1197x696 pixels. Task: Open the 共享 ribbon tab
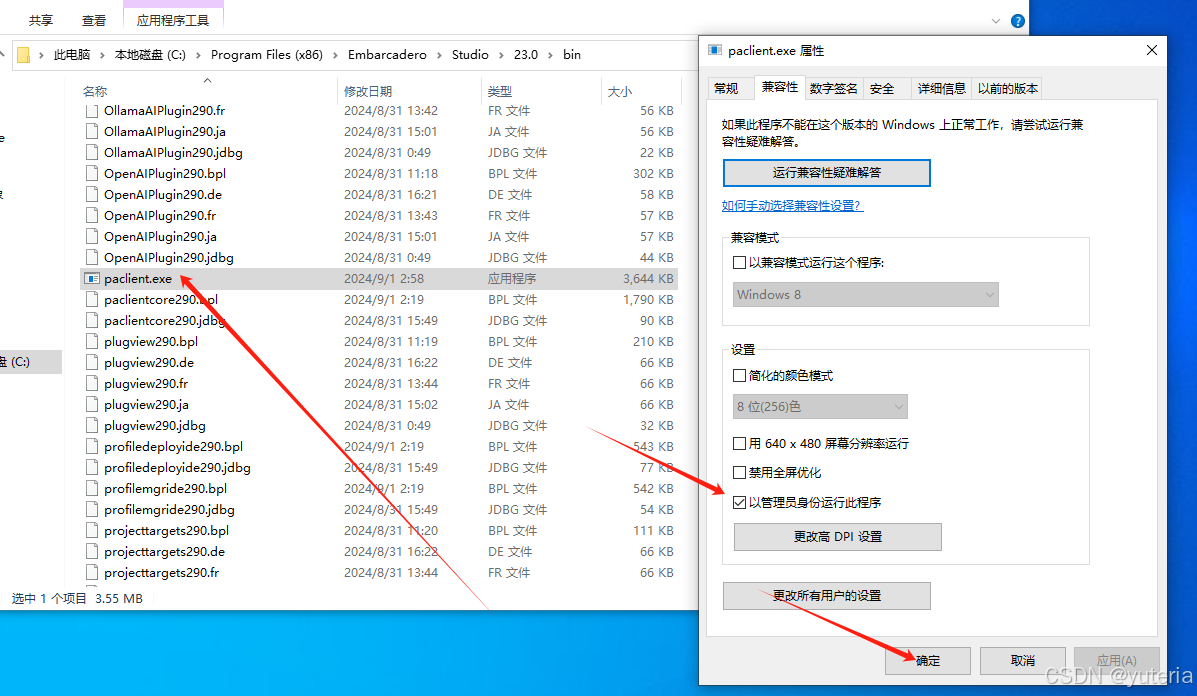[41, 21]
